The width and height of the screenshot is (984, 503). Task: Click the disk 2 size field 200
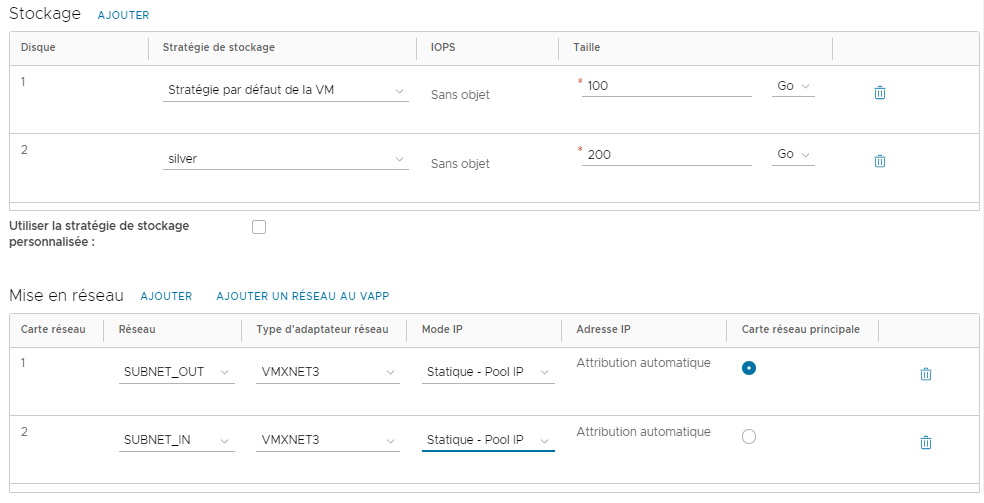pyautogui.click(x=666, y=155)
